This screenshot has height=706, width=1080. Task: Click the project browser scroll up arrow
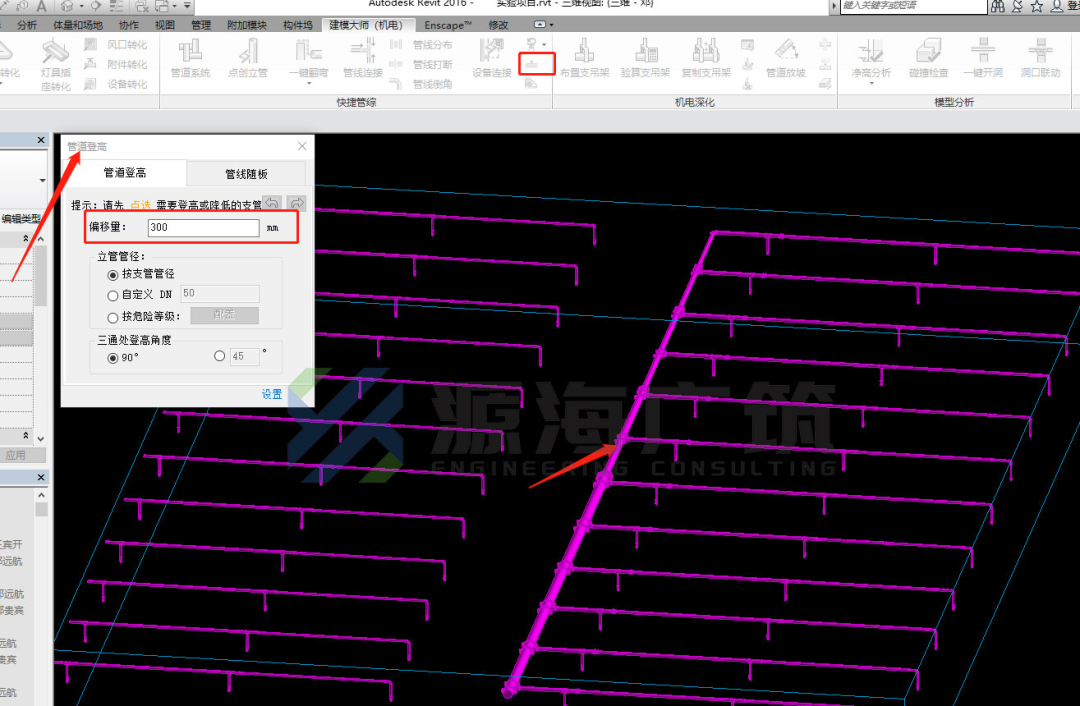click(x=41, y=495)
